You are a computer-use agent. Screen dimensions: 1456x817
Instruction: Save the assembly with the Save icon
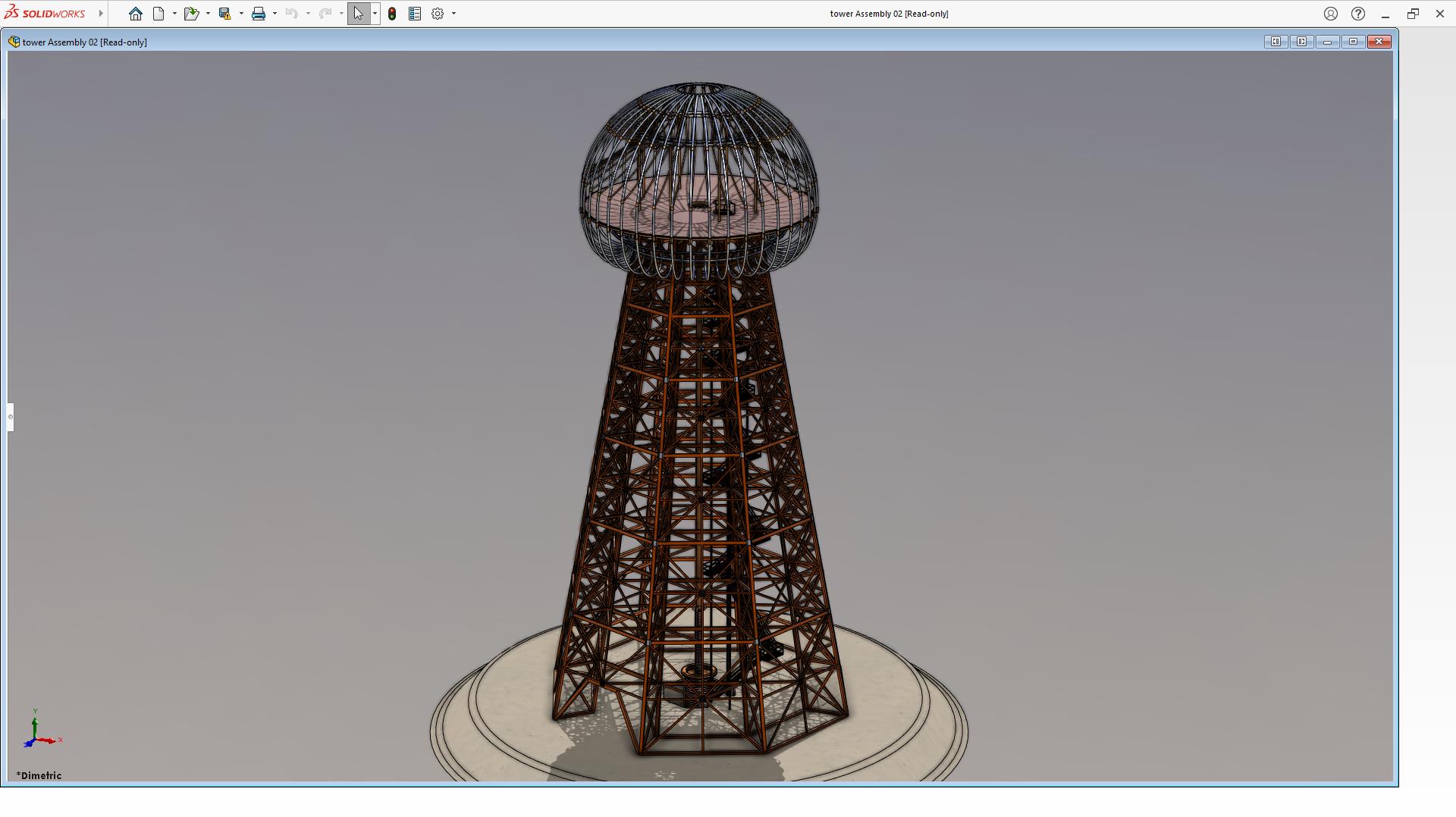(x=224, y=14)
